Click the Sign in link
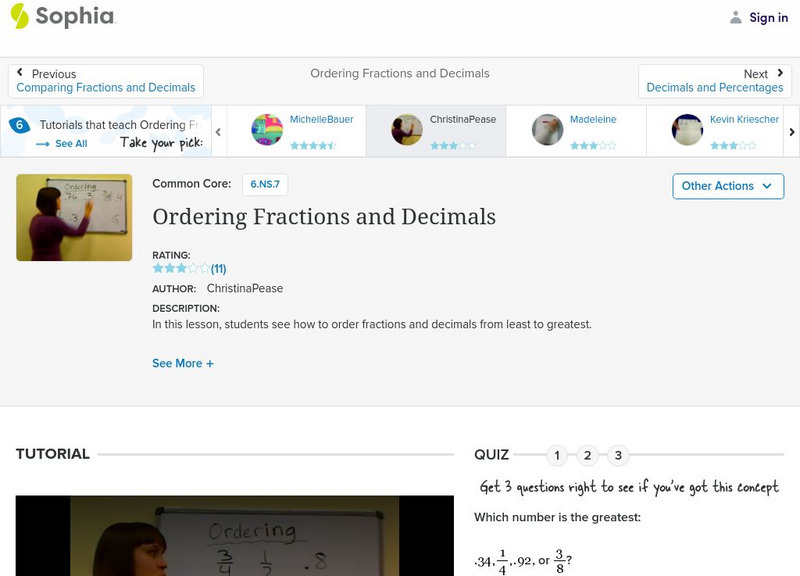 (768, 17)
